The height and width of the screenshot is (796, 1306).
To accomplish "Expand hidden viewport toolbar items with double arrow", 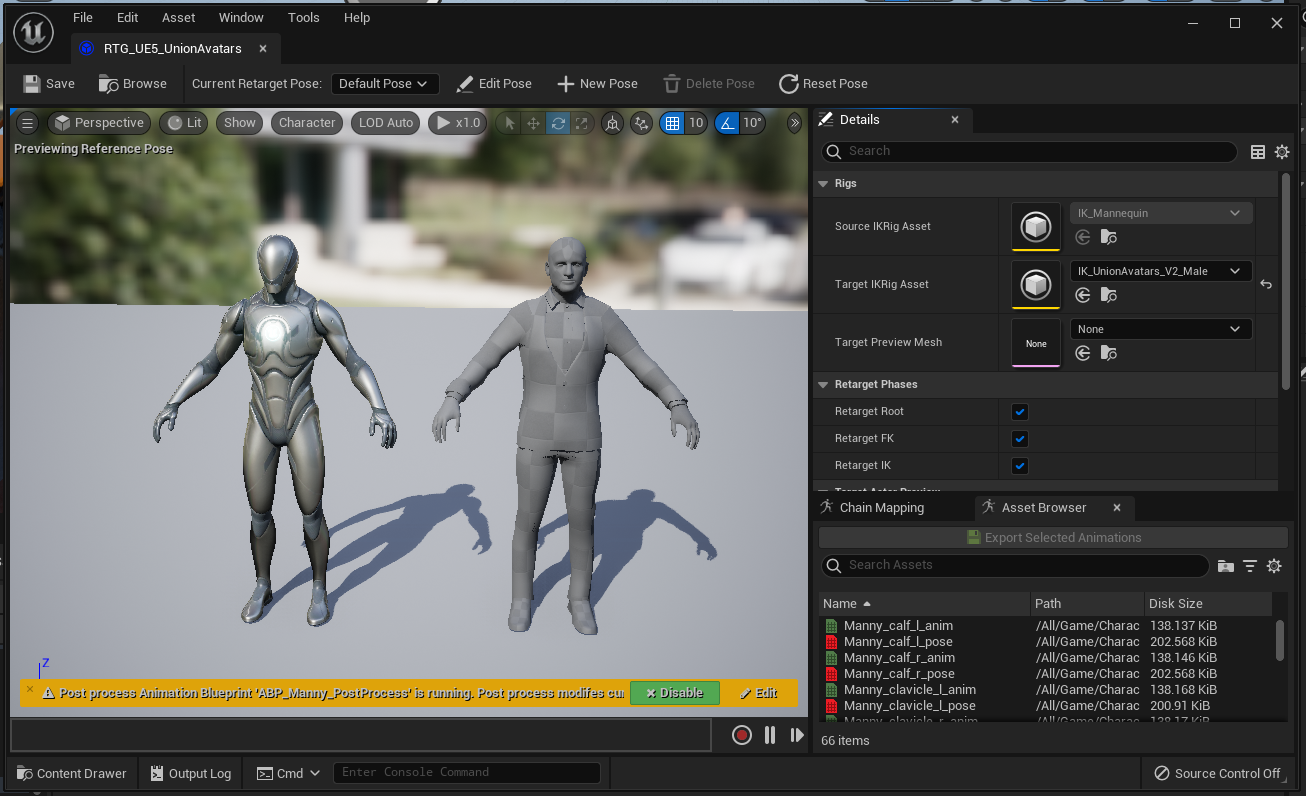I will tap(795, 123).
